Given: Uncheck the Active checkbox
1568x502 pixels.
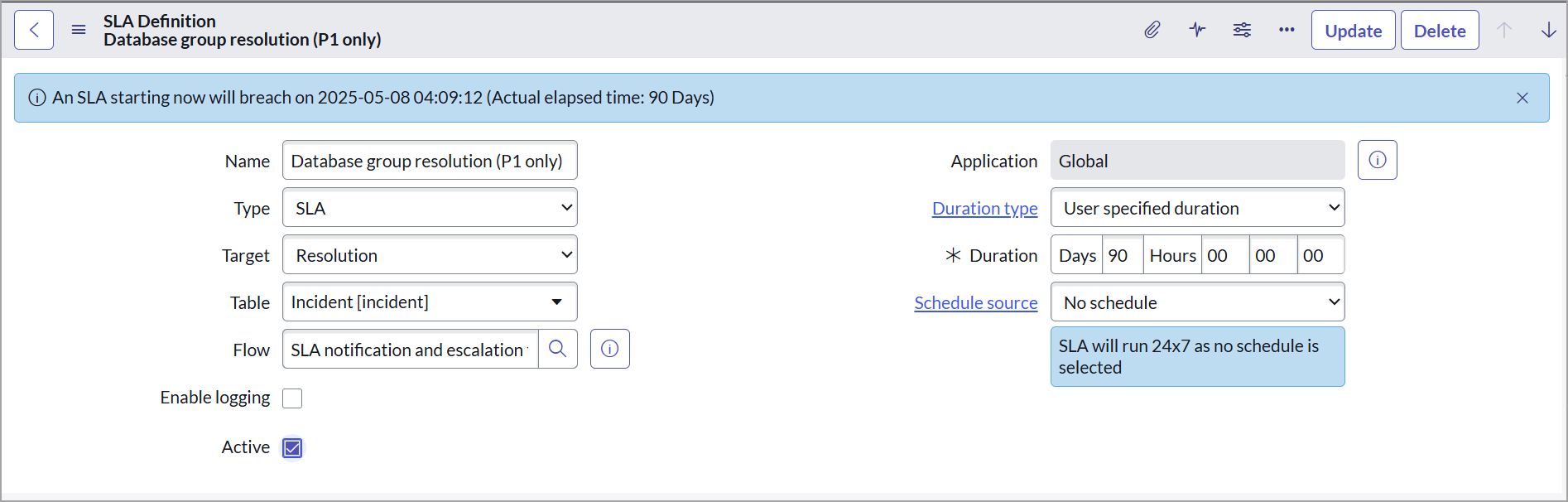Looking at the screenshot, I should pos(292,448).
